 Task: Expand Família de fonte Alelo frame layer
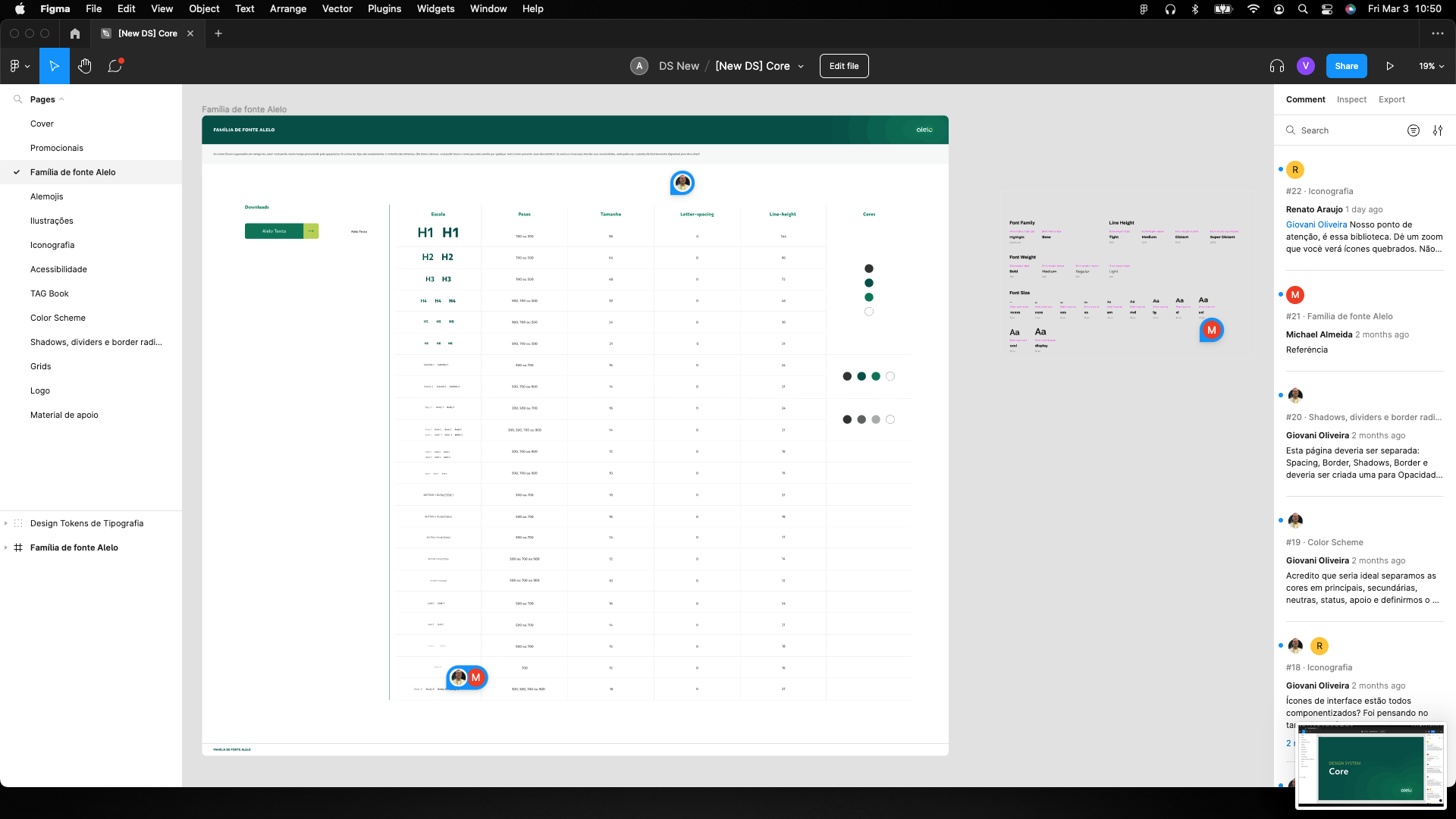(6, 548)
